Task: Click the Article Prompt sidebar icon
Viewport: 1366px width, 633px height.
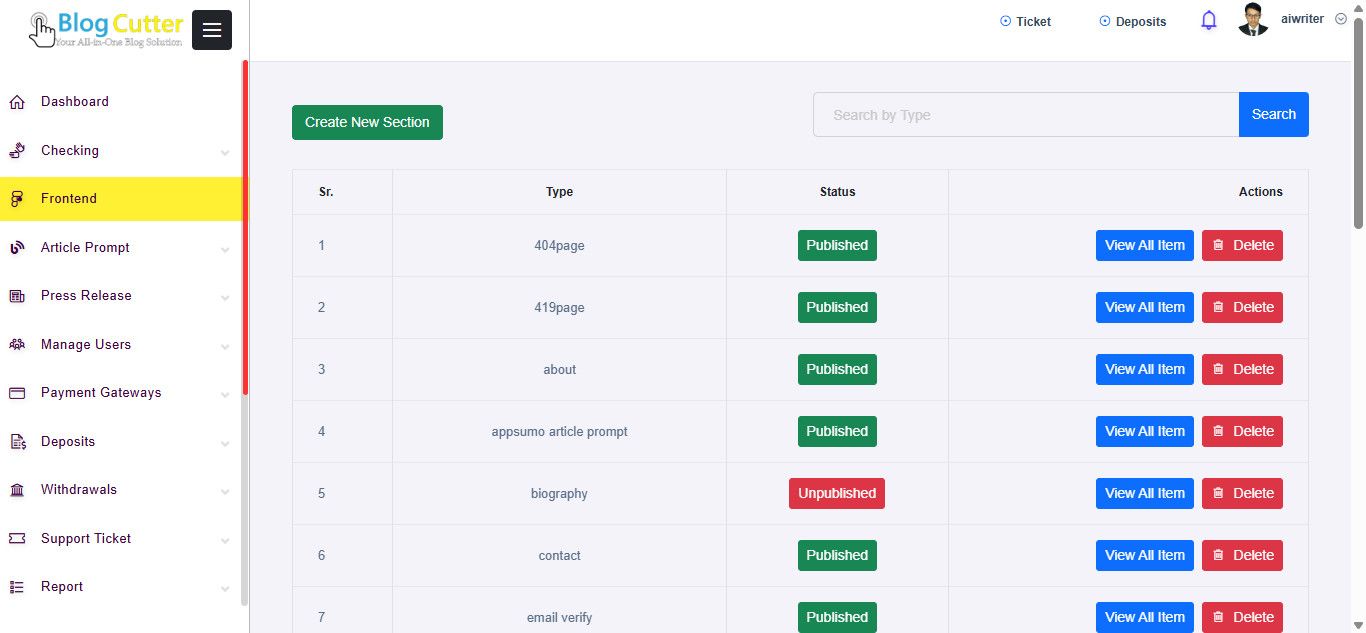Action: (17, 248)
